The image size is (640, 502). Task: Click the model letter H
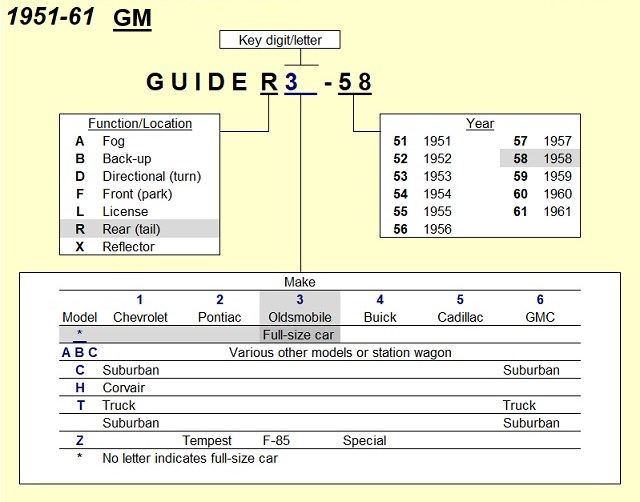[80, 388]
